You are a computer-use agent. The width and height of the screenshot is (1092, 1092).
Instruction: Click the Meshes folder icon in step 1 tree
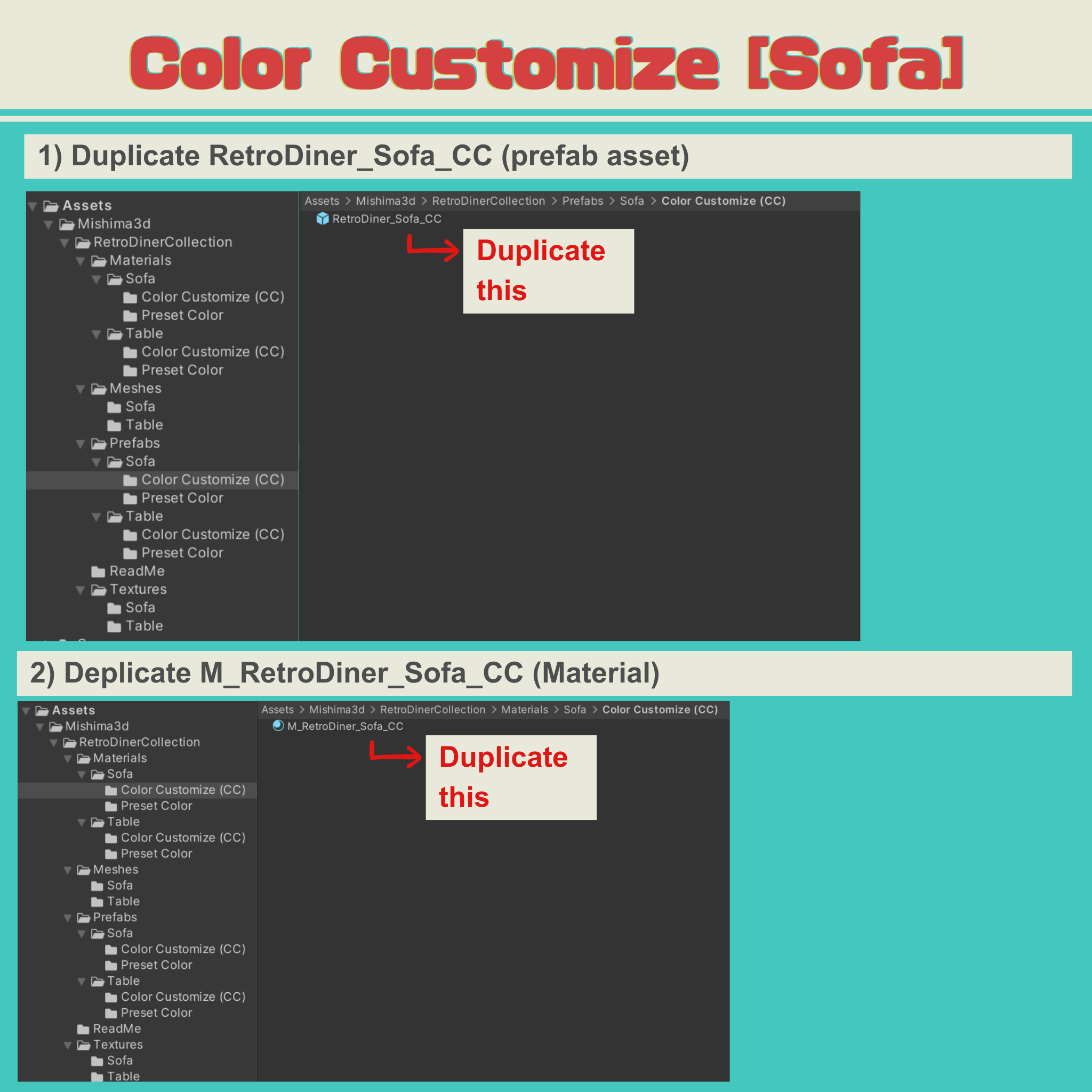tap(99, 389)
